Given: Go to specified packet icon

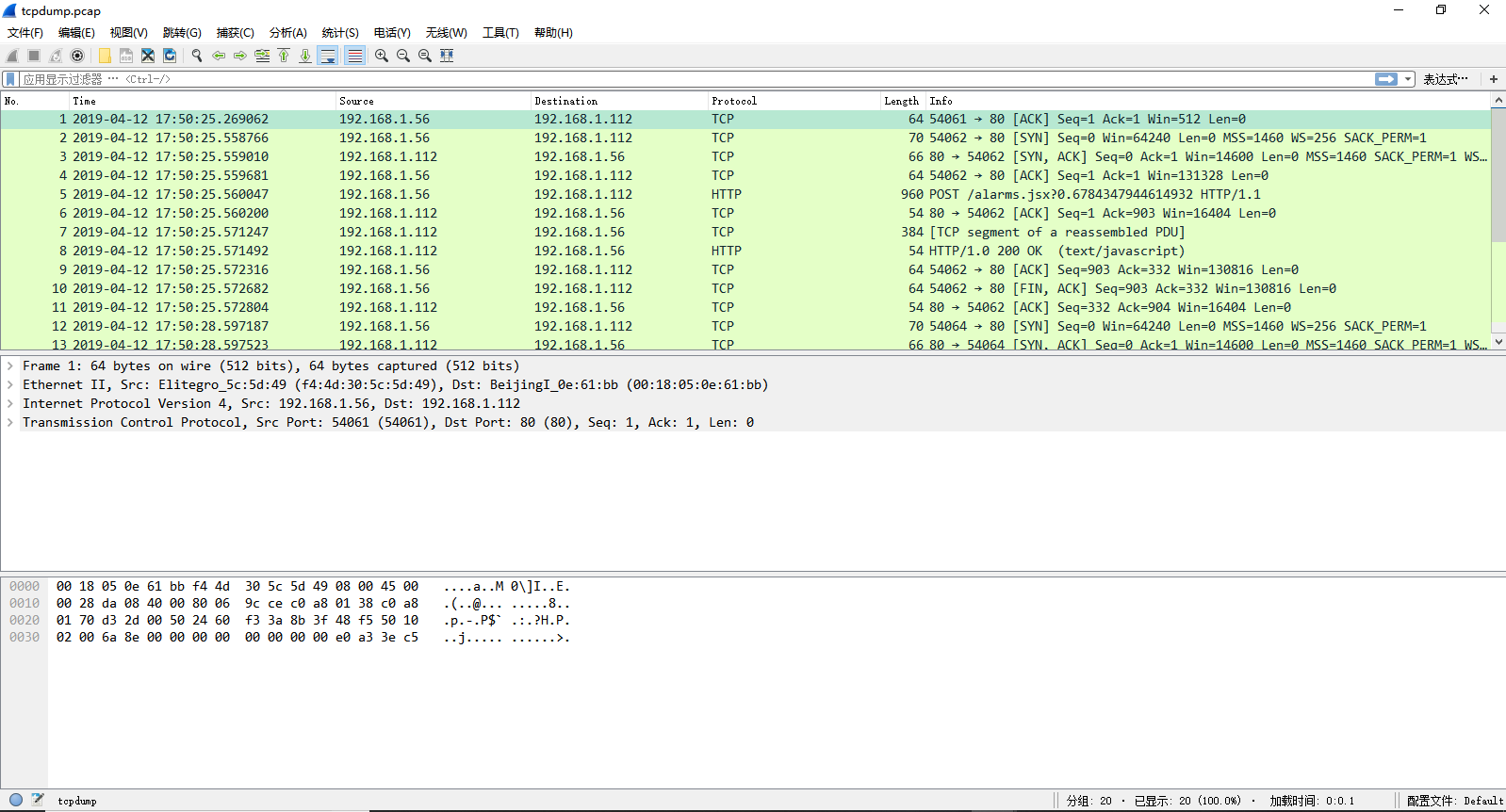Looking at the screenshot, I should coord(262,56).
